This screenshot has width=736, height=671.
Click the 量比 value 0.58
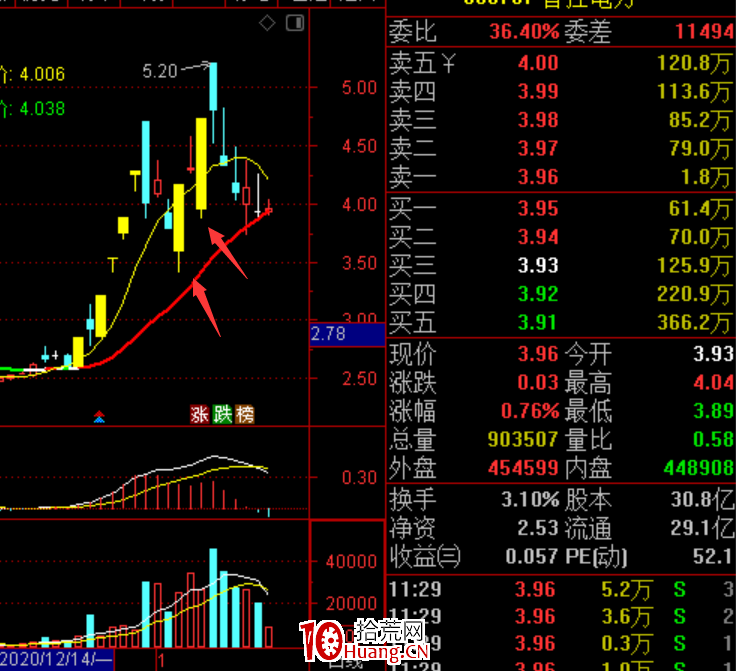[x=713, y=440]
